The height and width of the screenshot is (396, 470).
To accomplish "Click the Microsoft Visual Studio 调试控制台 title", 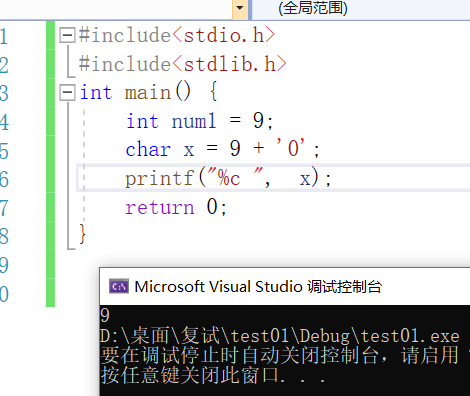I will click(258, 287).
